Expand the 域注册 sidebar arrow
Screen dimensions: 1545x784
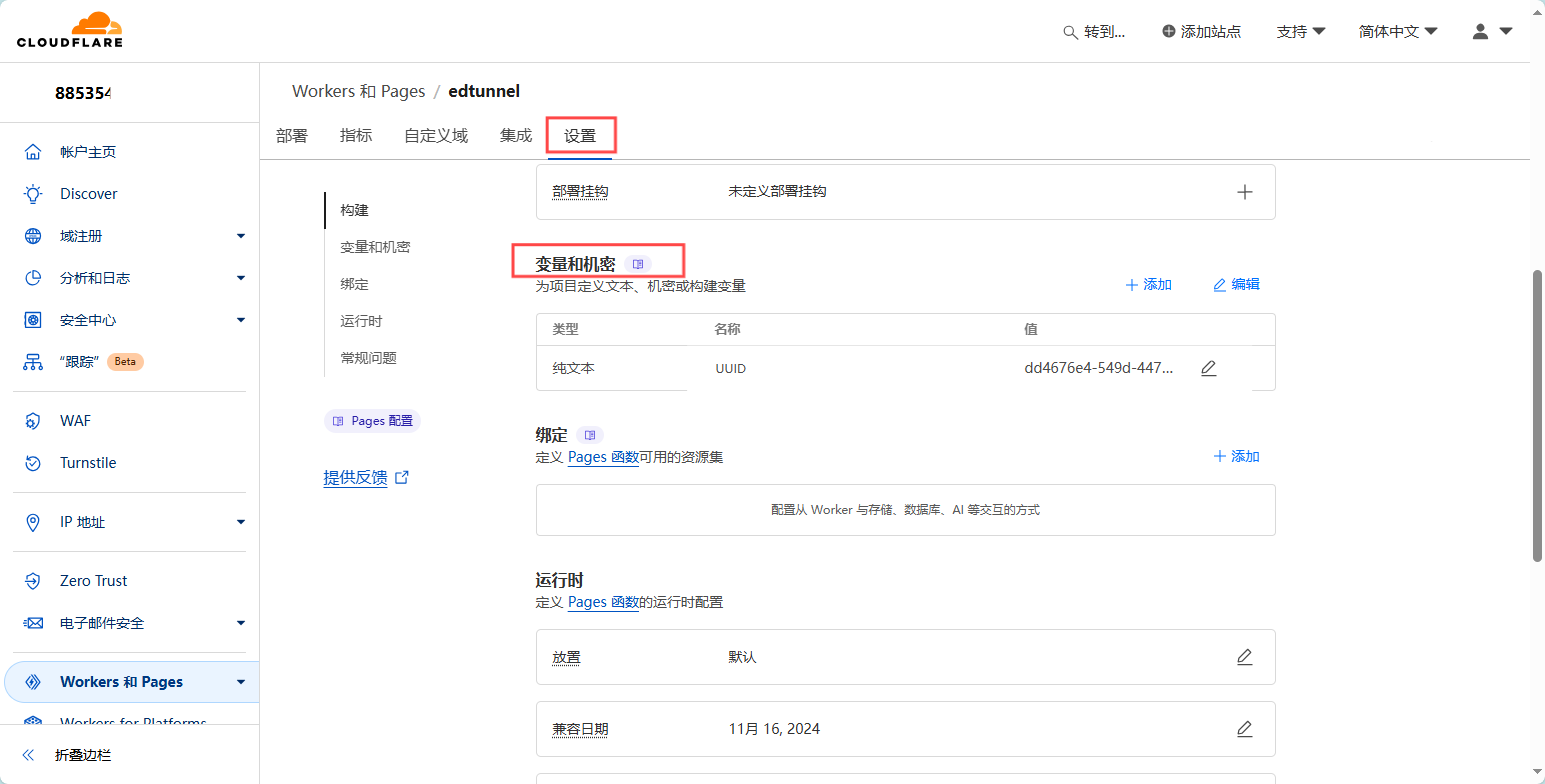pos(241,236)
